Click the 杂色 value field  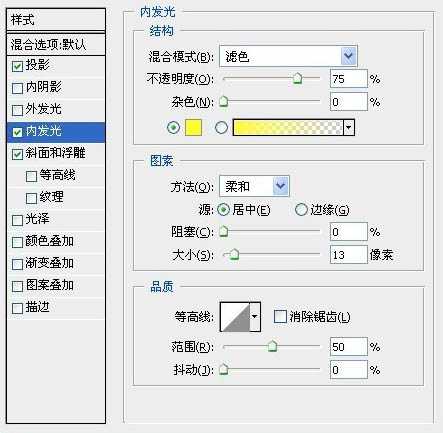click(349, 102)
